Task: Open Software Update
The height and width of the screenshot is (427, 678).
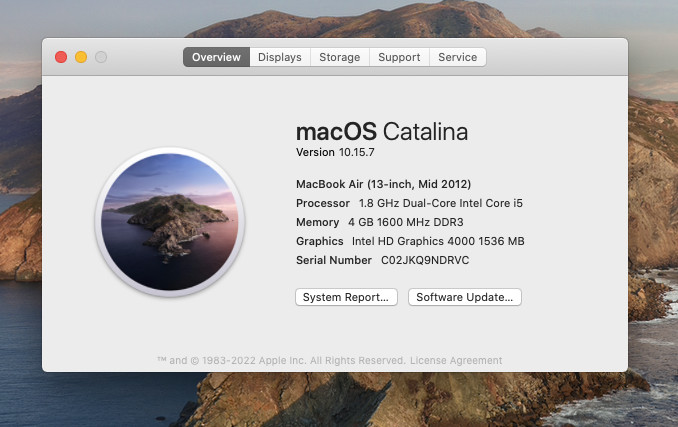Action: (464, 297)
